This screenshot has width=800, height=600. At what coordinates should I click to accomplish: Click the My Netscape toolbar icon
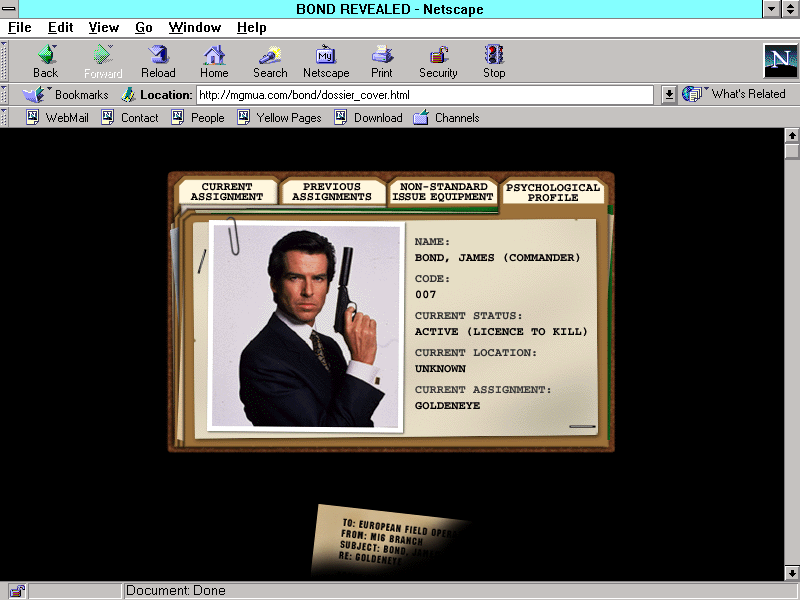(326, 55)
